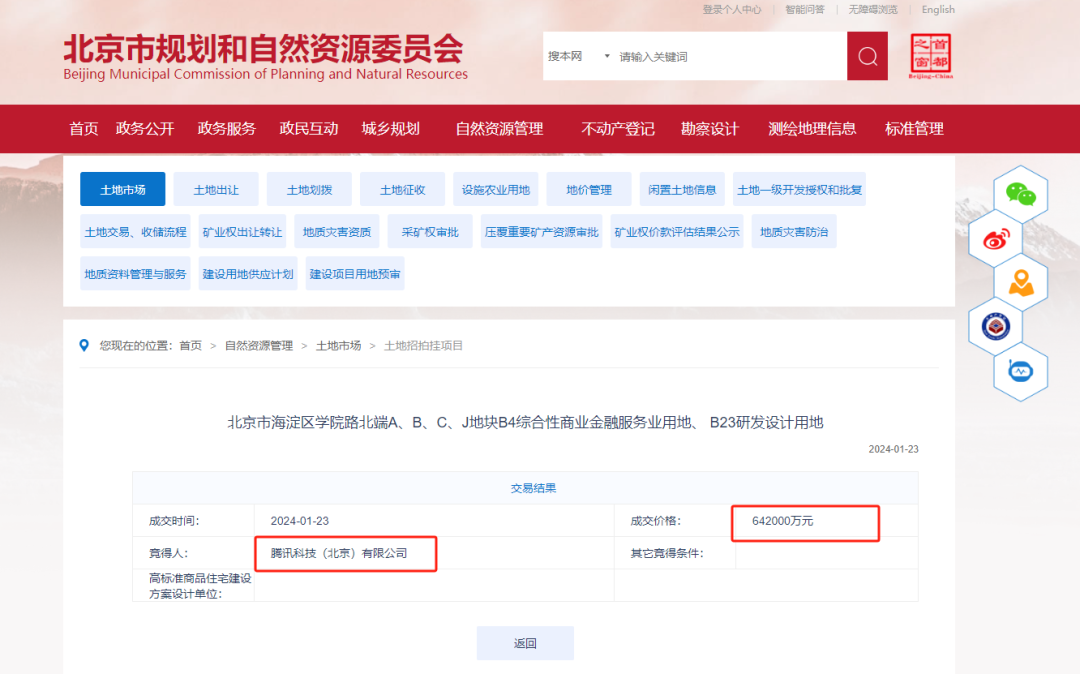The height and width of the screenshot is (674, 1080).
Task: Switch to the 土地出让 tab
Action: click(216, 189)
